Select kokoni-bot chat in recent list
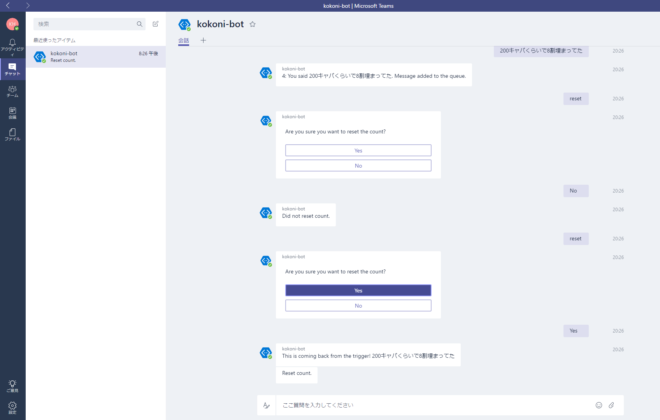660x420 pixels. point(95,56)
